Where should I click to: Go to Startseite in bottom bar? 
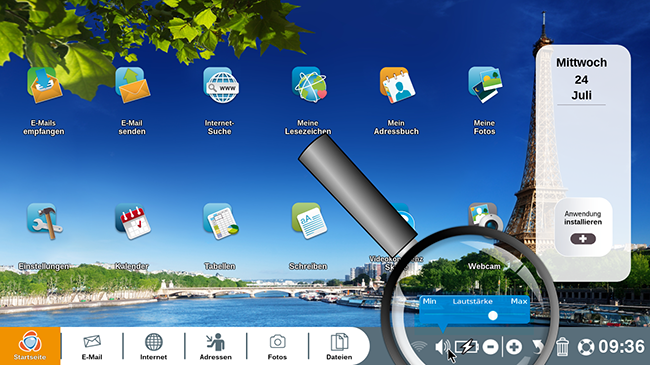point(30,346)
